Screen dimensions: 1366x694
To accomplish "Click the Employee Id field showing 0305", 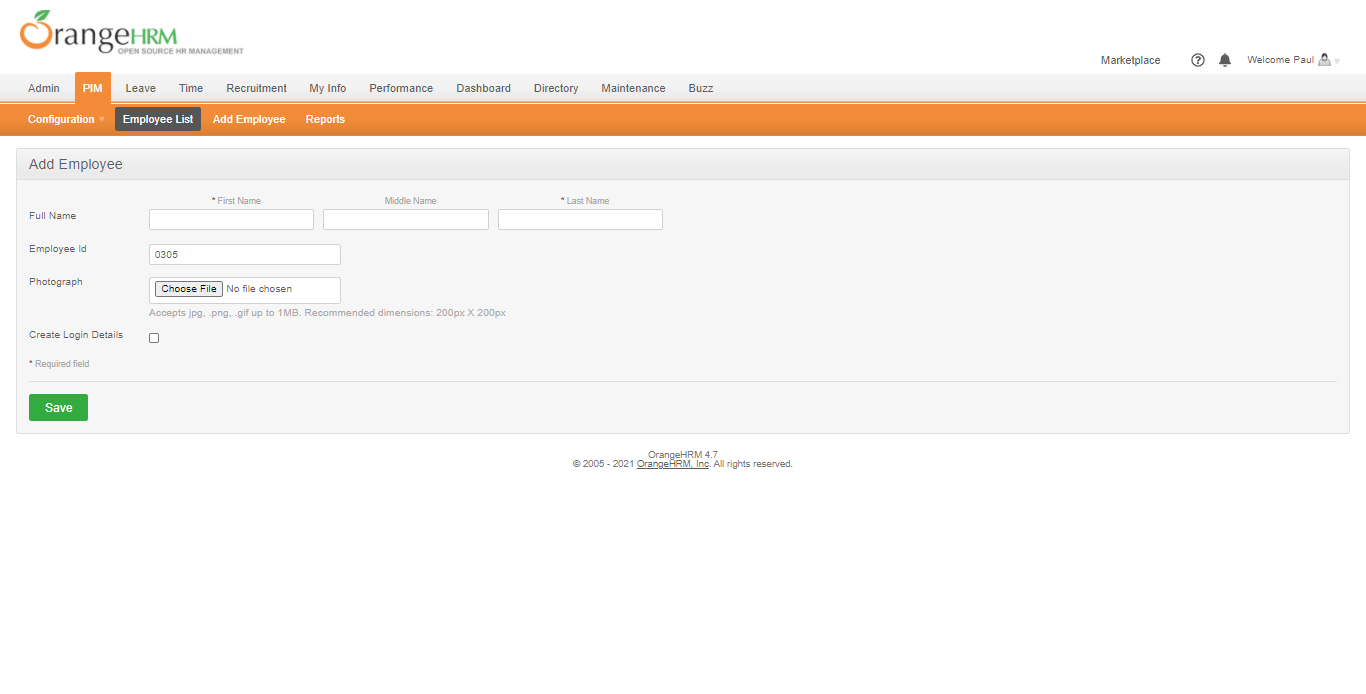I will (245, 255).
